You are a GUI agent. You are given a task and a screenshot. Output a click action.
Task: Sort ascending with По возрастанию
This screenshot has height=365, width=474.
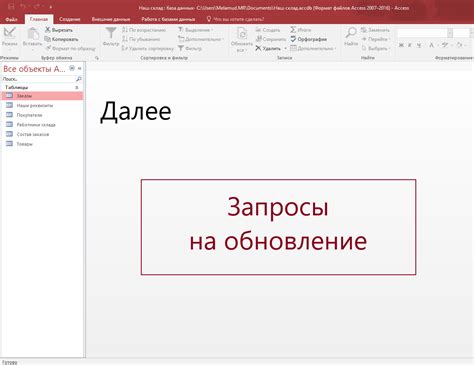(x=144, y=30)
